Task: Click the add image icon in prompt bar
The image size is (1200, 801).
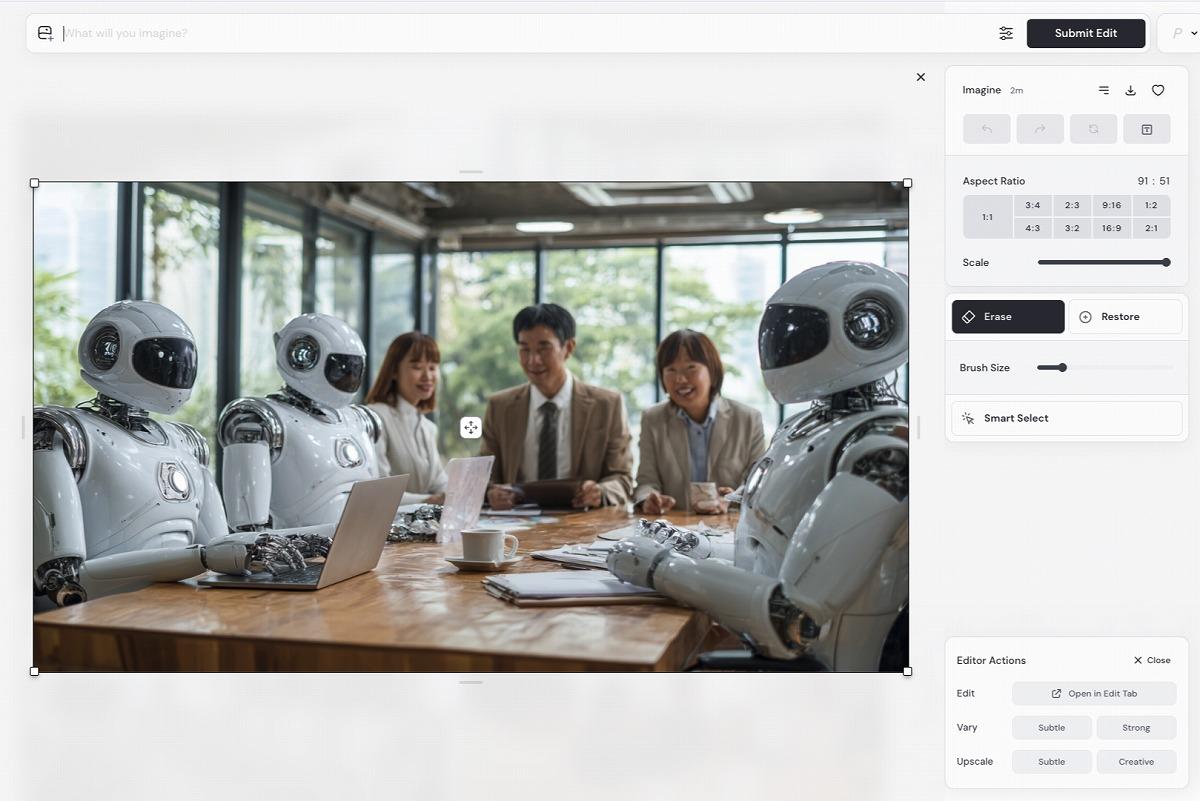Action: [x=45, y=33]
